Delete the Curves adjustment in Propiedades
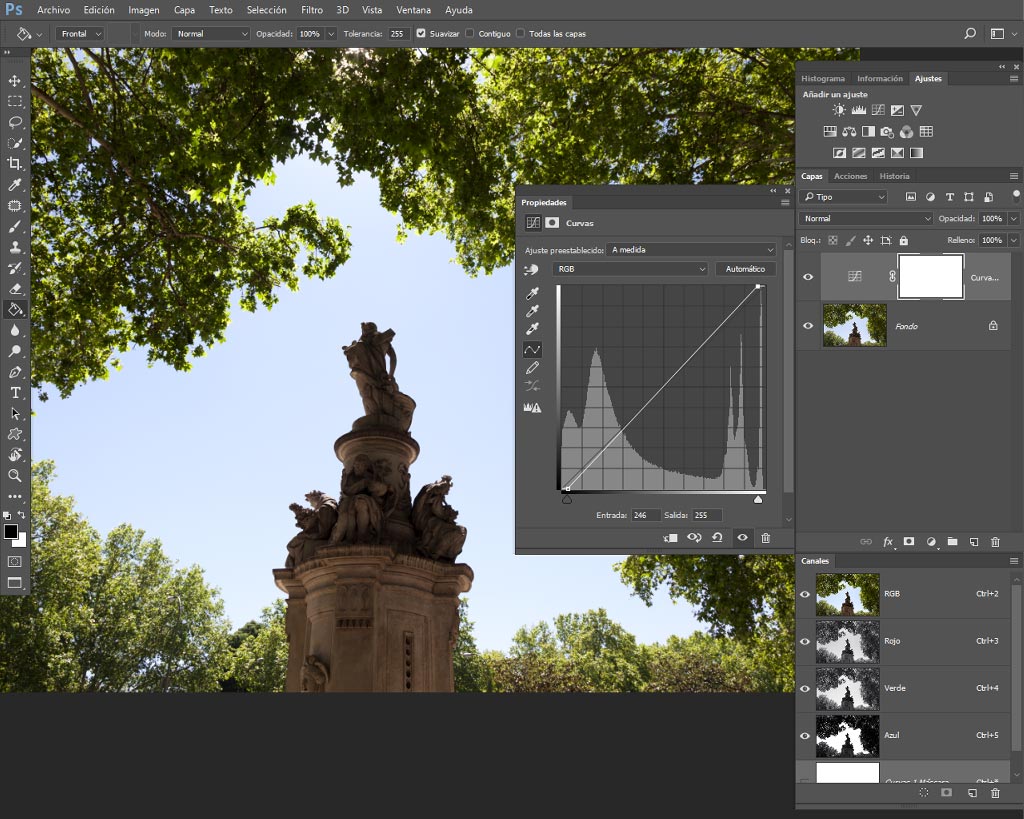Viewport: 1024px width, 819px height. click(765, 538)
